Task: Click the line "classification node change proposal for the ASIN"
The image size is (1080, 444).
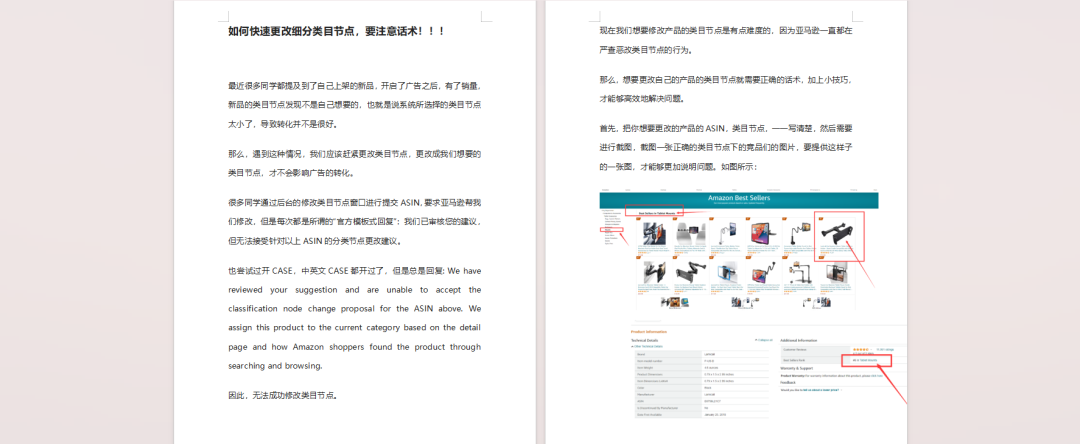Action: pos(354,308)
